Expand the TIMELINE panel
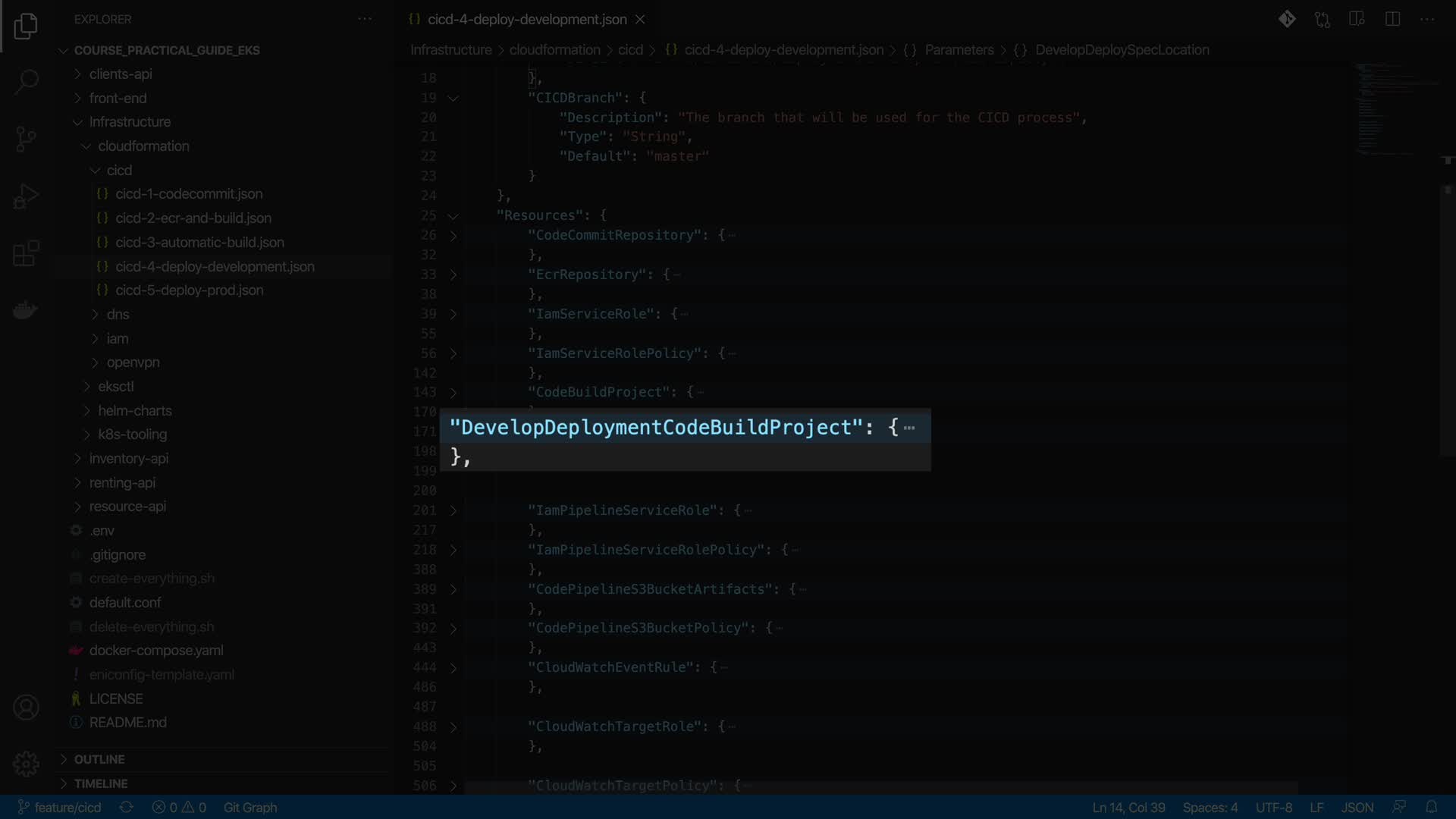 (101, 783)
